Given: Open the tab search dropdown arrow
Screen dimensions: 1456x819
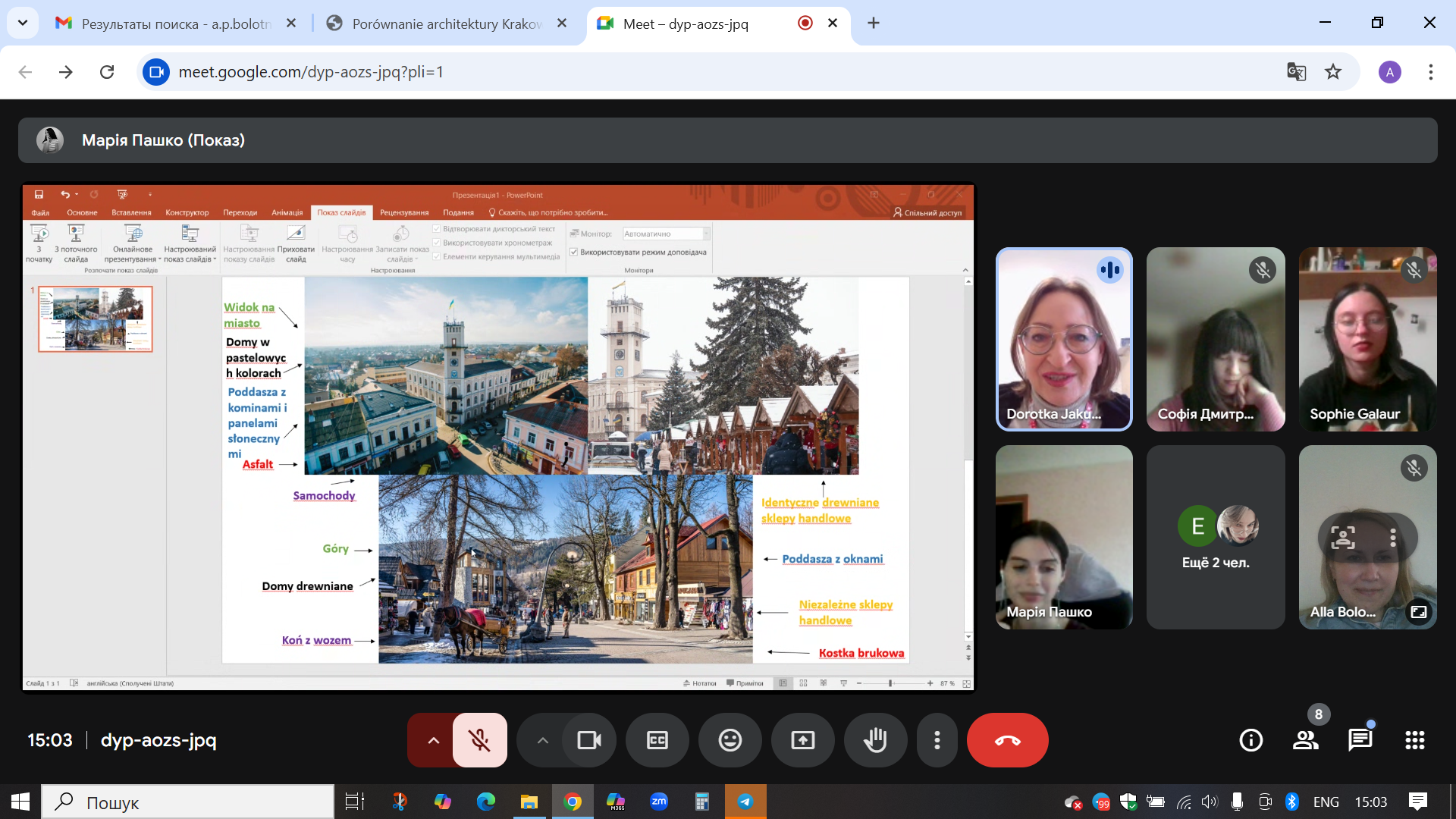Looking at the screenshot, I should [x=23, y=23].
